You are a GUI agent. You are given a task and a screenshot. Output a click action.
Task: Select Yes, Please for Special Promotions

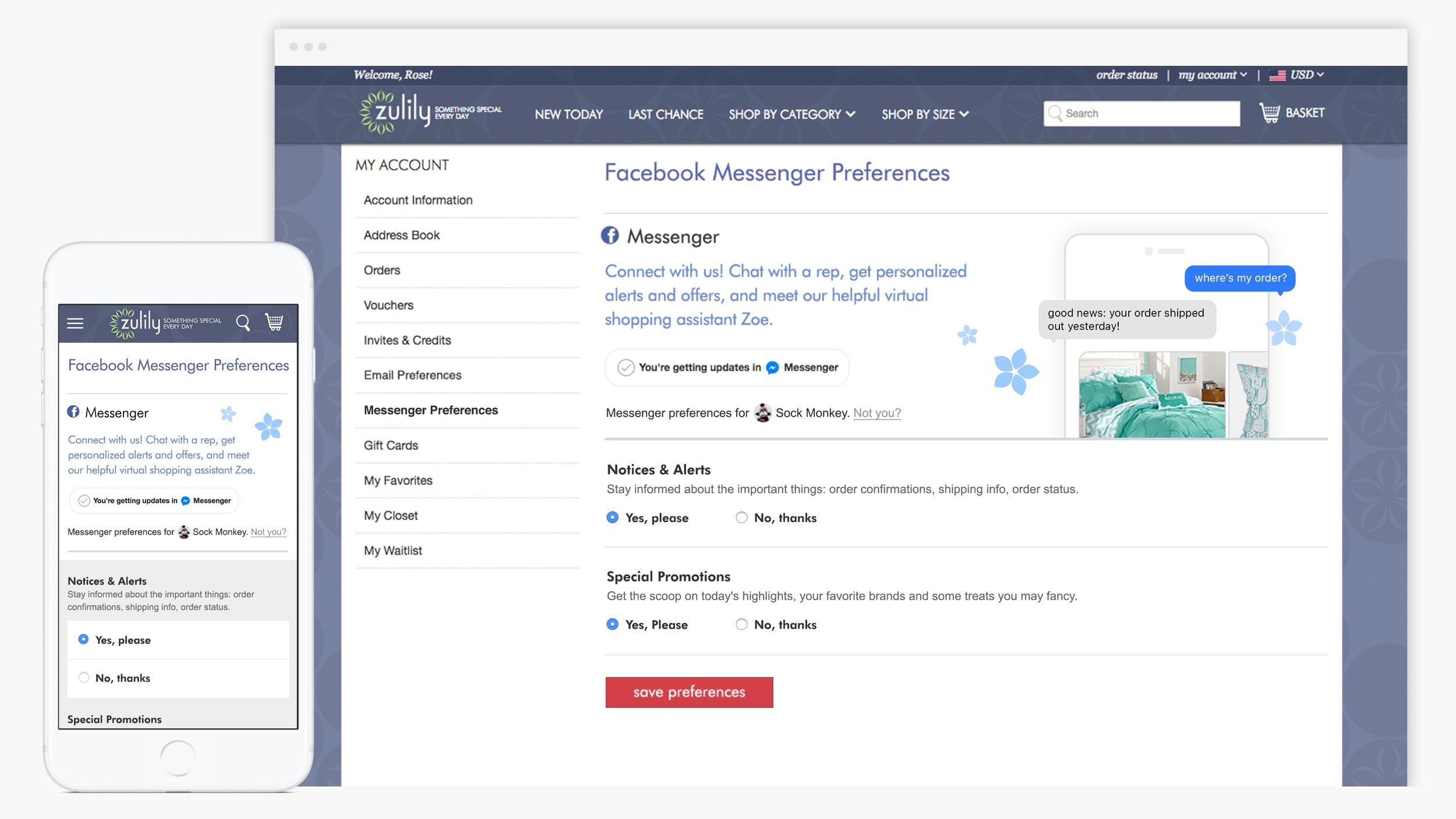click(x=612, y=624)
